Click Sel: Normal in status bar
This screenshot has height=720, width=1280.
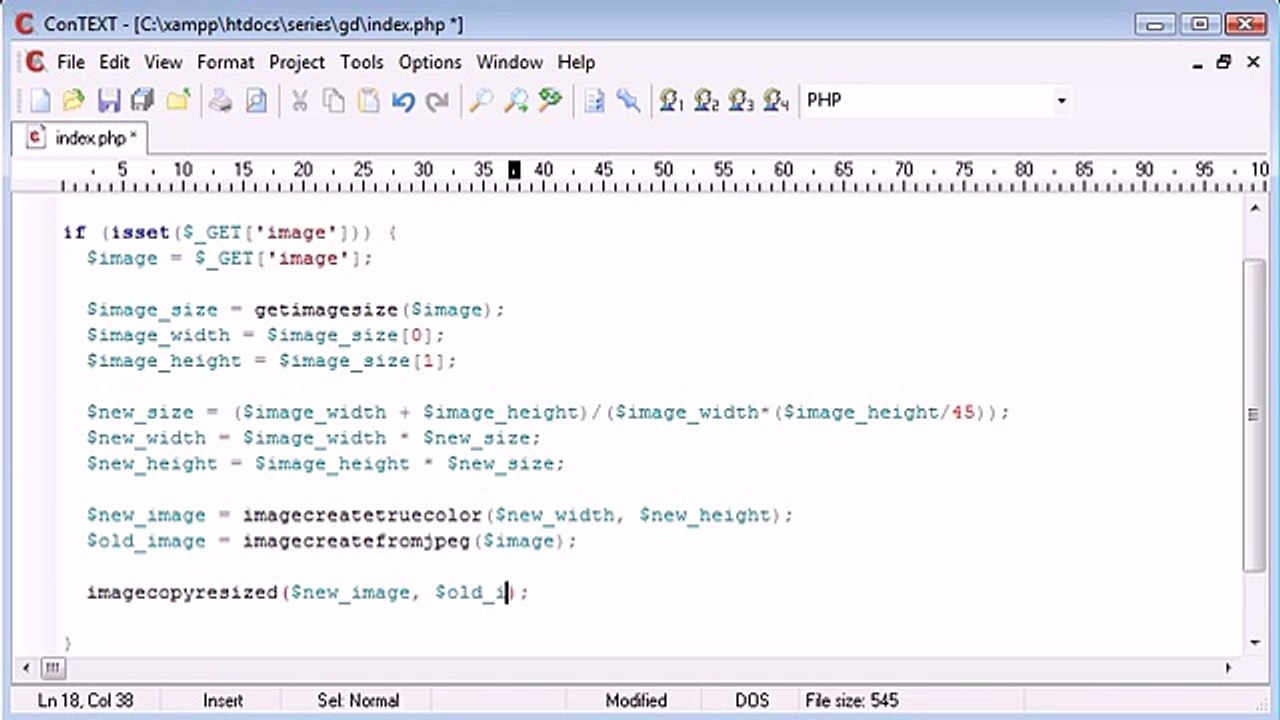tap(358, 700)
